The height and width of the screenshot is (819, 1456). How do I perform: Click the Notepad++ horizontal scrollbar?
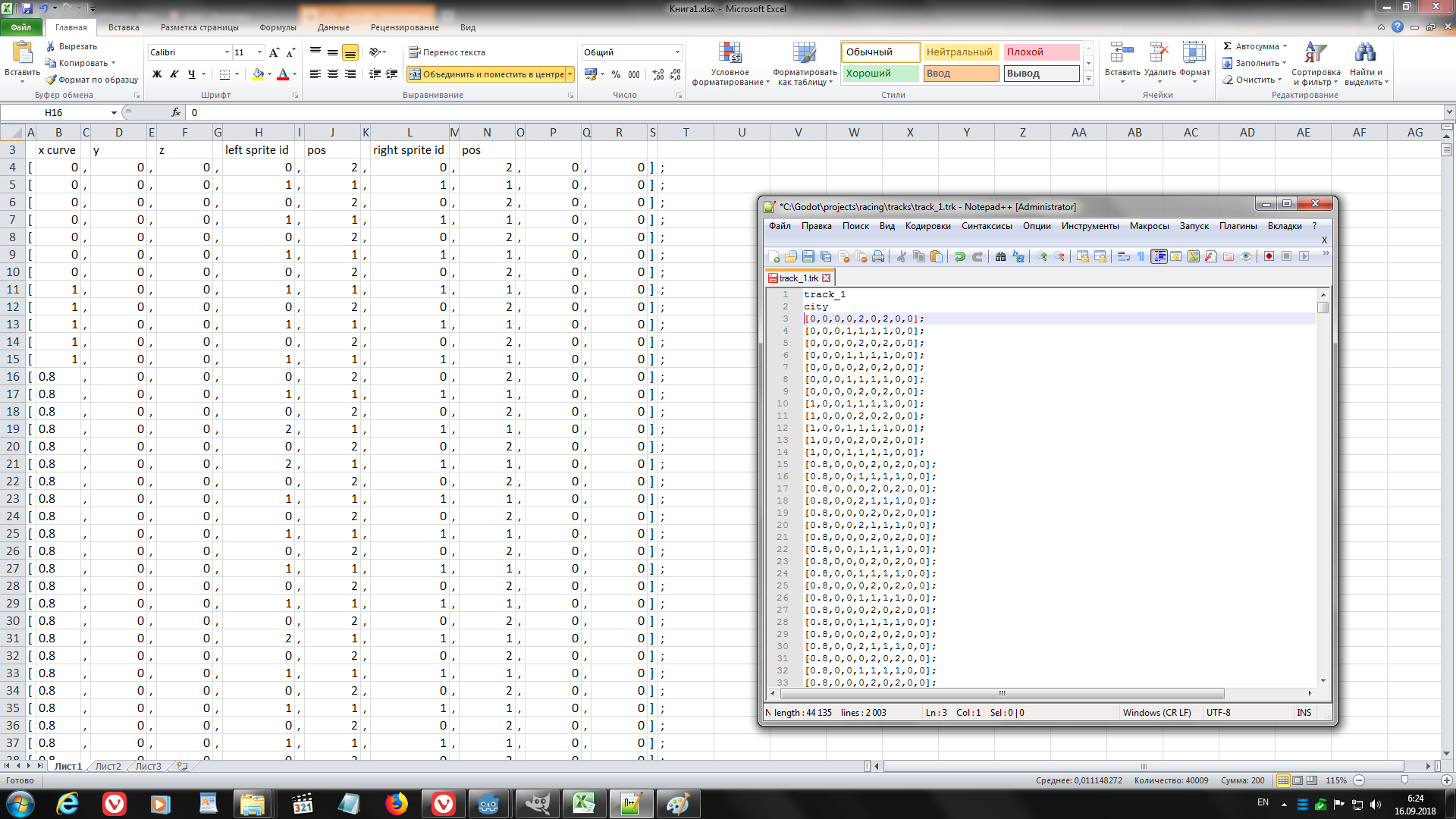(1003, 693)
